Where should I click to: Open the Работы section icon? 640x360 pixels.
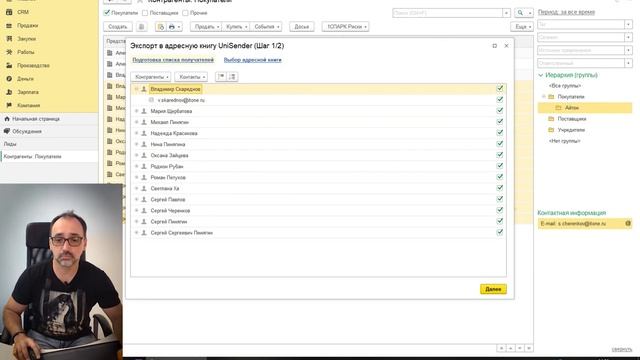coord(9,52)
